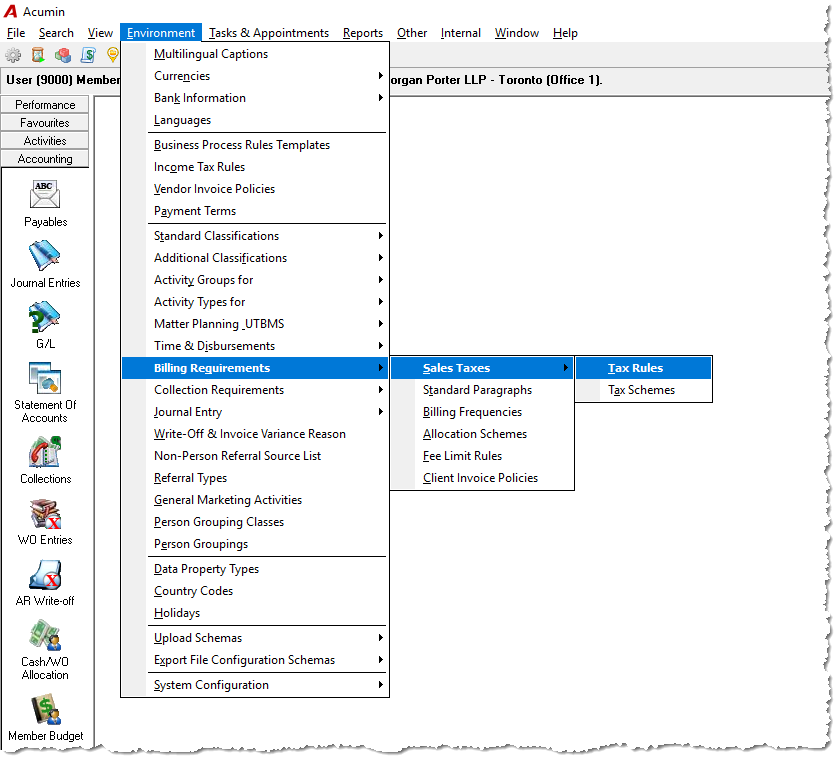Expand the Time & Disbursements submenu
The height and width of the screenshot is (759, 838).
click(254, 346)
